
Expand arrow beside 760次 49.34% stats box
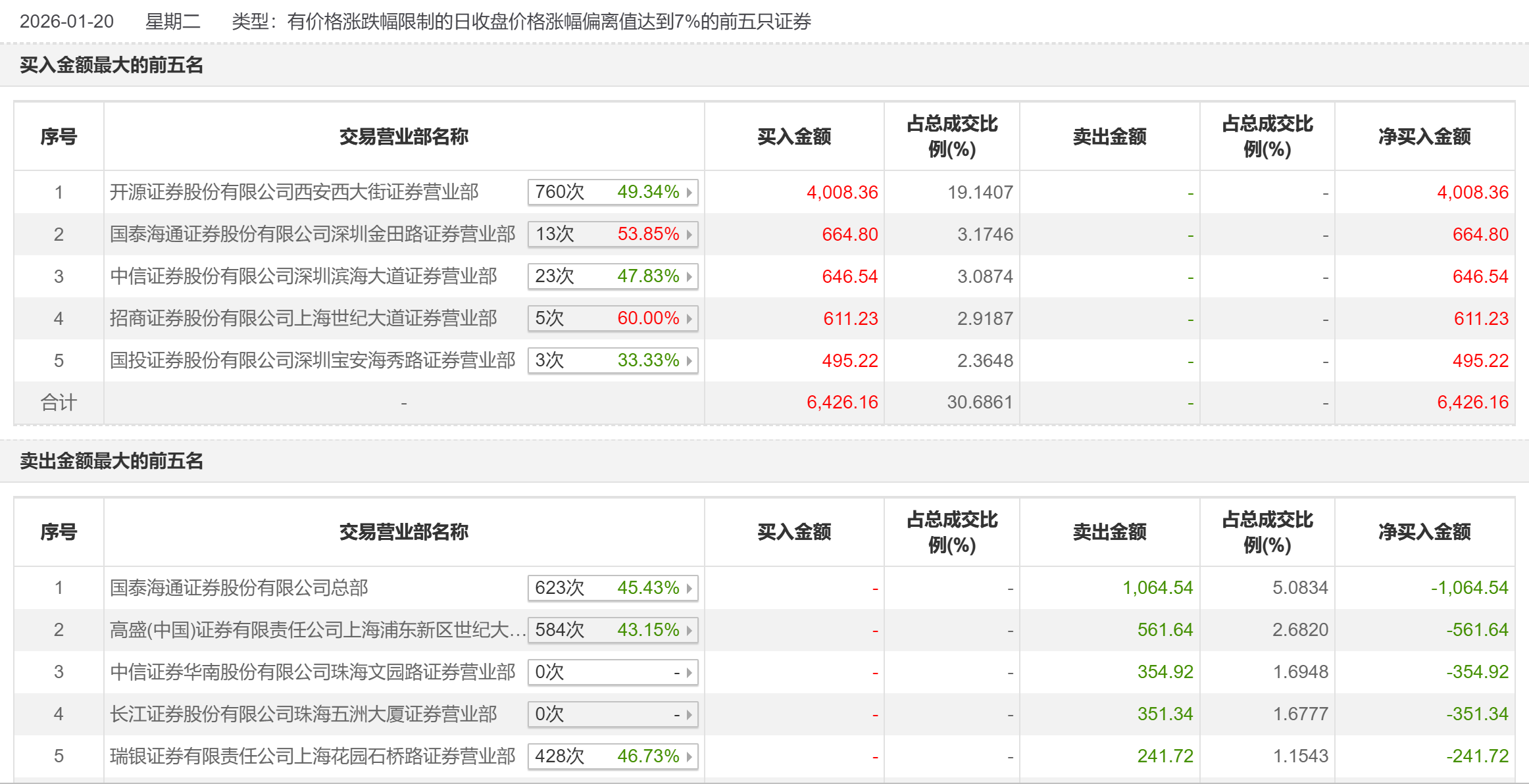click(689, 192)
